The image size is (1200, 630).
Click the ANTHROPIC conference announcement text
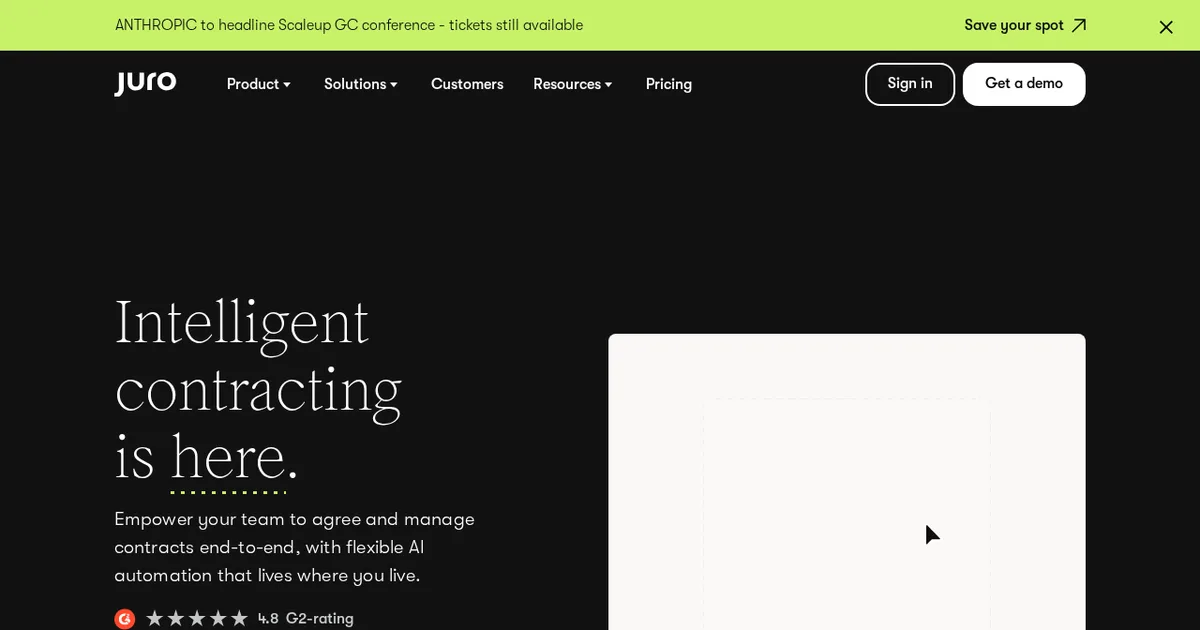point(349,25)
